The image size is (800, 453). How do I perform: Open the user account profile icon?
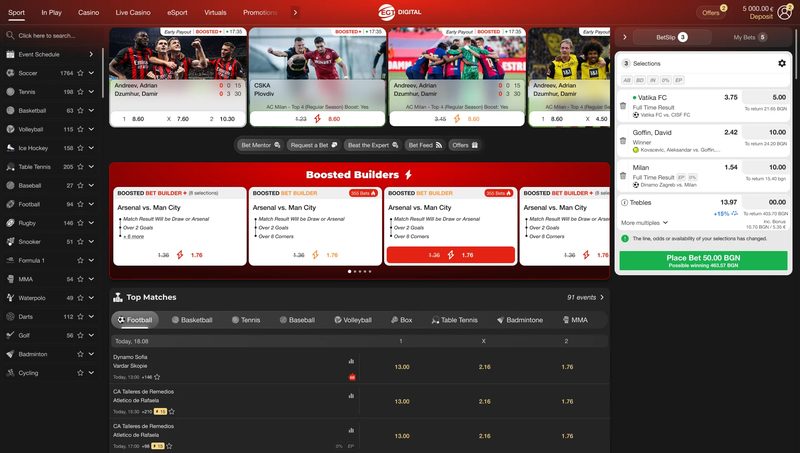click(x=785, y=12)
